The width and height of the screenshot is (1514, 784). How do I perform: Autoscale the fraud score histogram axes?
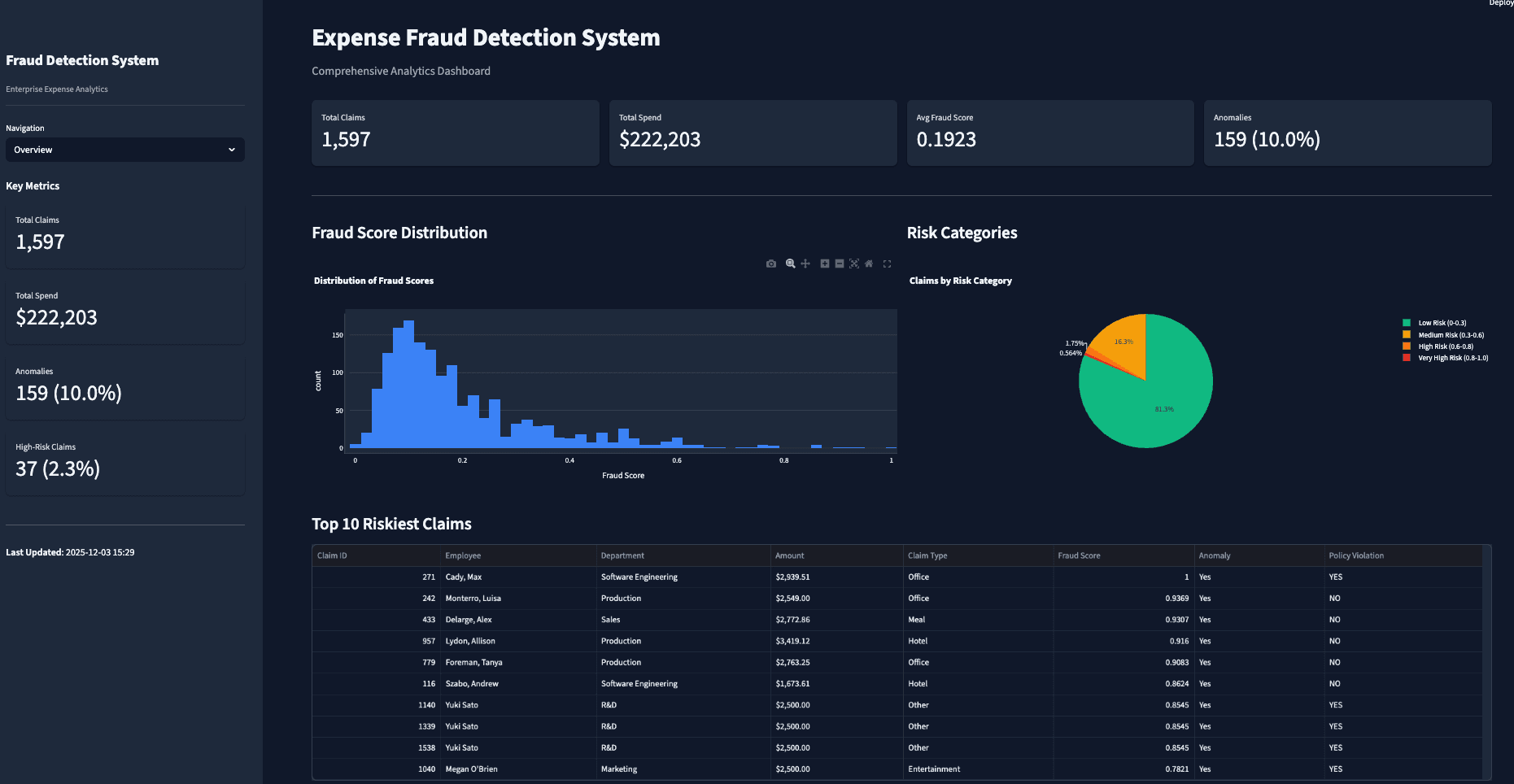(x=854, y=264)
